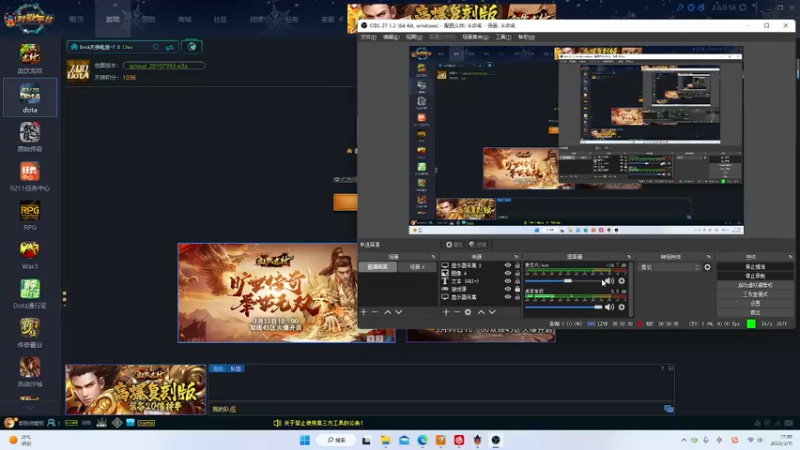Switch to 社区 tab in platform top nav
The image size is (800, 450).
pyautogui.click(x=220, y=19)
